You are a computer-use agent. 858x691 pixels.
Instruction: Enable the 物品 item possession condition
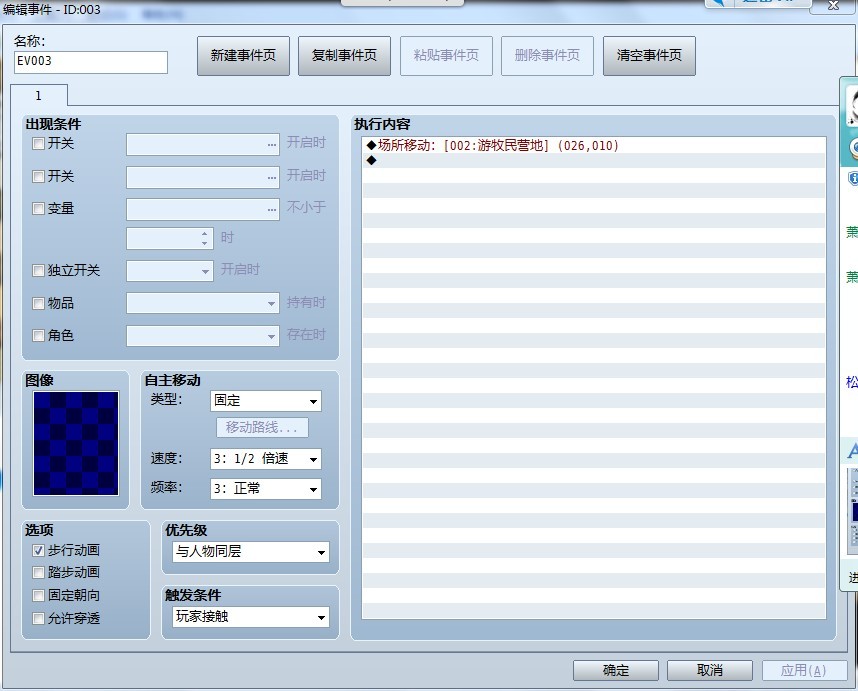(x=38, y=303)
